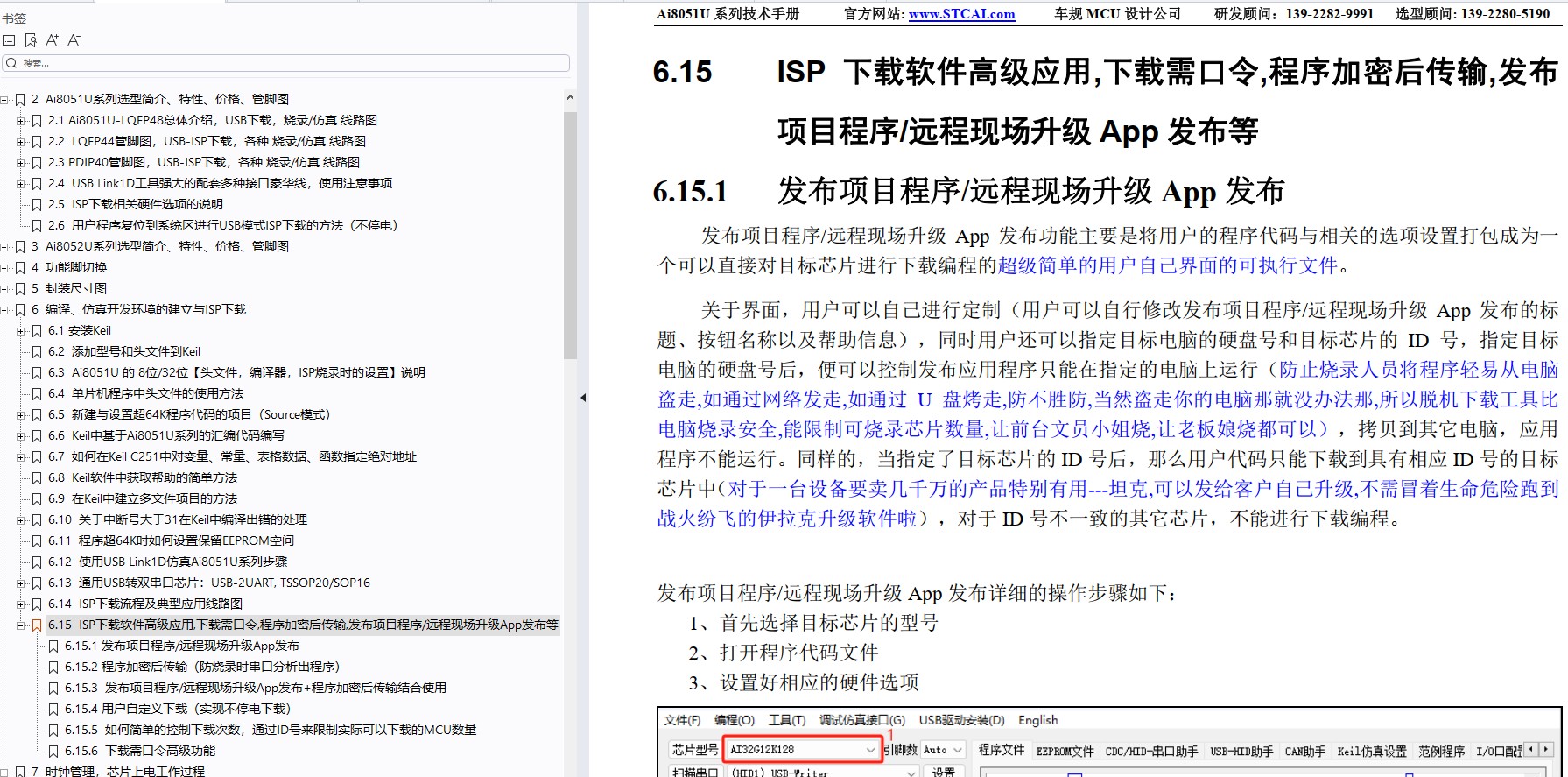Viewport: 1568px width, 777px height.
Task: Open bookmark 6.7 如何在Keil C251中对变量
Action: click(x=233, y=456)
